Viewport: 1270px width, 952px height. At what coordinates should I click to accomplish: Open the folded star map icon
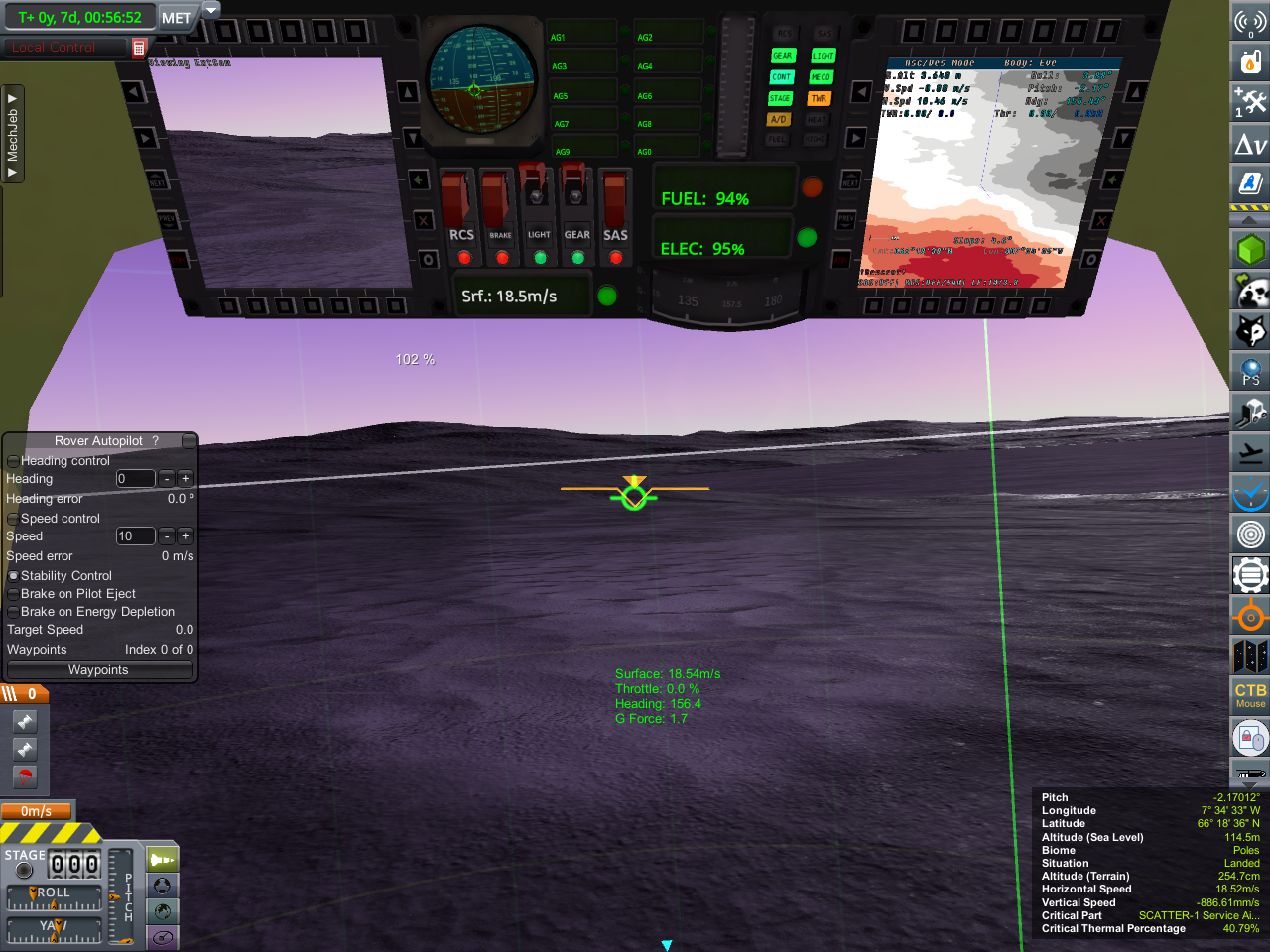[x=1250, y=656]
